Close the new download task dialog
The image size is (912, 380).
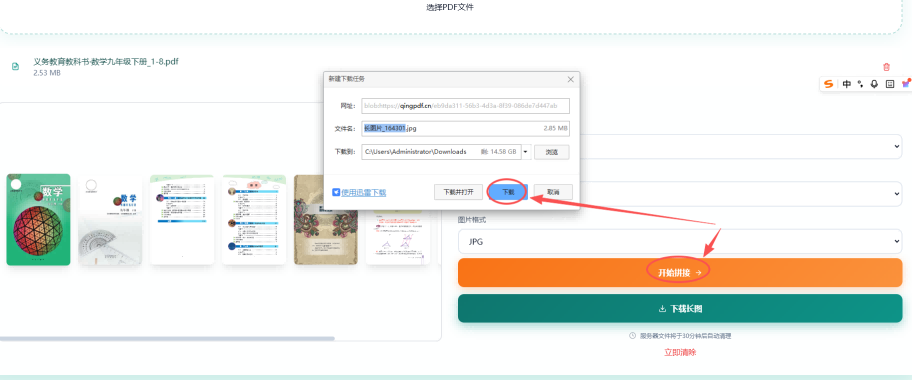pos(571,79)
